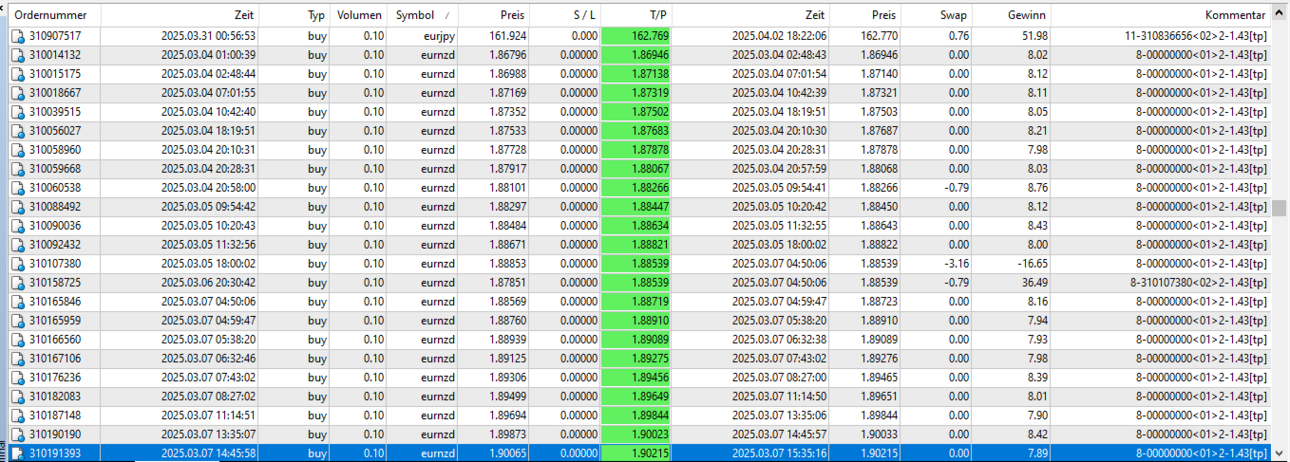The height and width of the screenshot is (462, 1290).
Task: Click the order icon beside 310158725
Action: 17,283
